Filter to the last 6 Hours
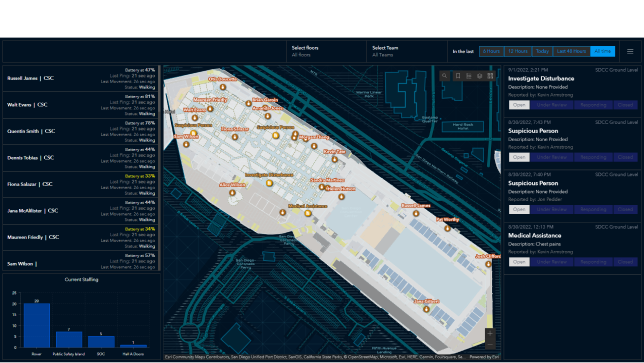This screenshot has width=644, height=363. (491, 51)
